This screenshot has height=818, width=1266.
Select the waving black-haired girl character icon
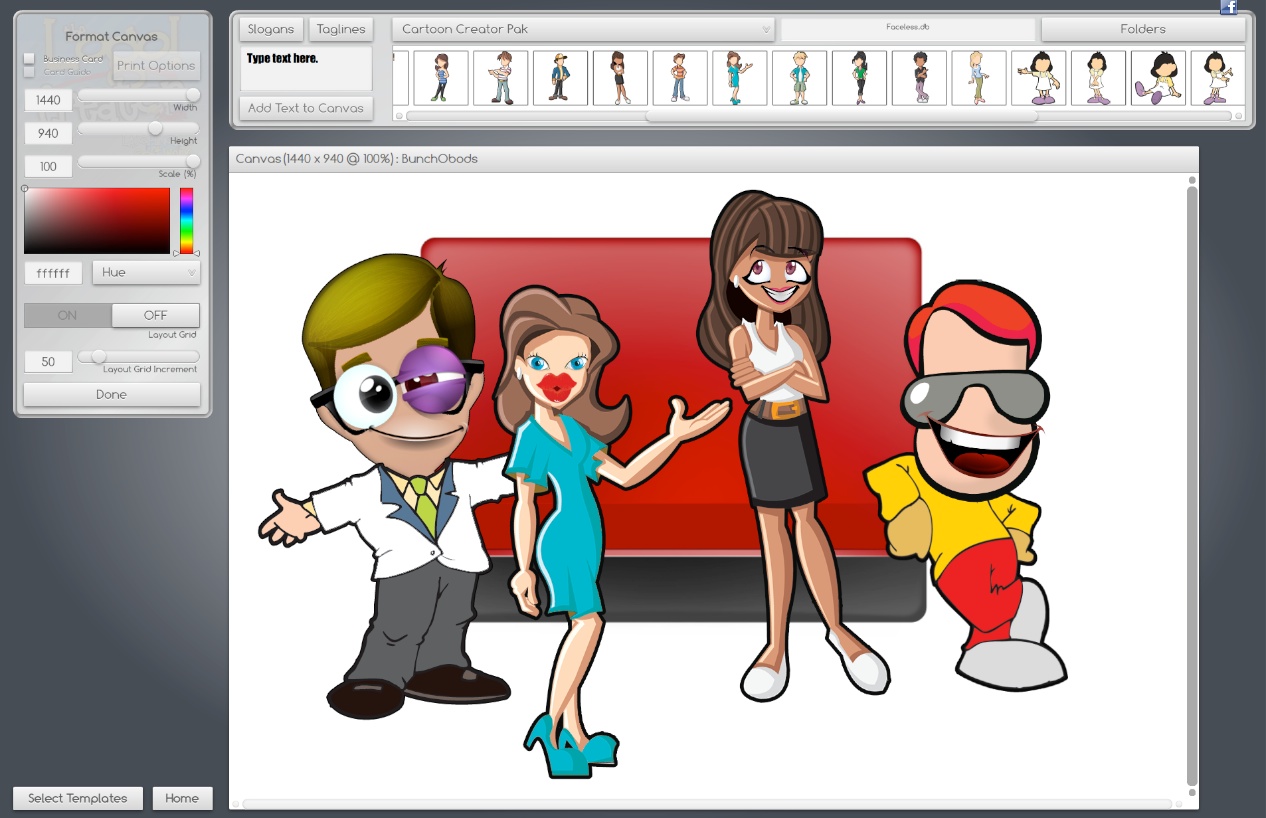pos(1038,77)
